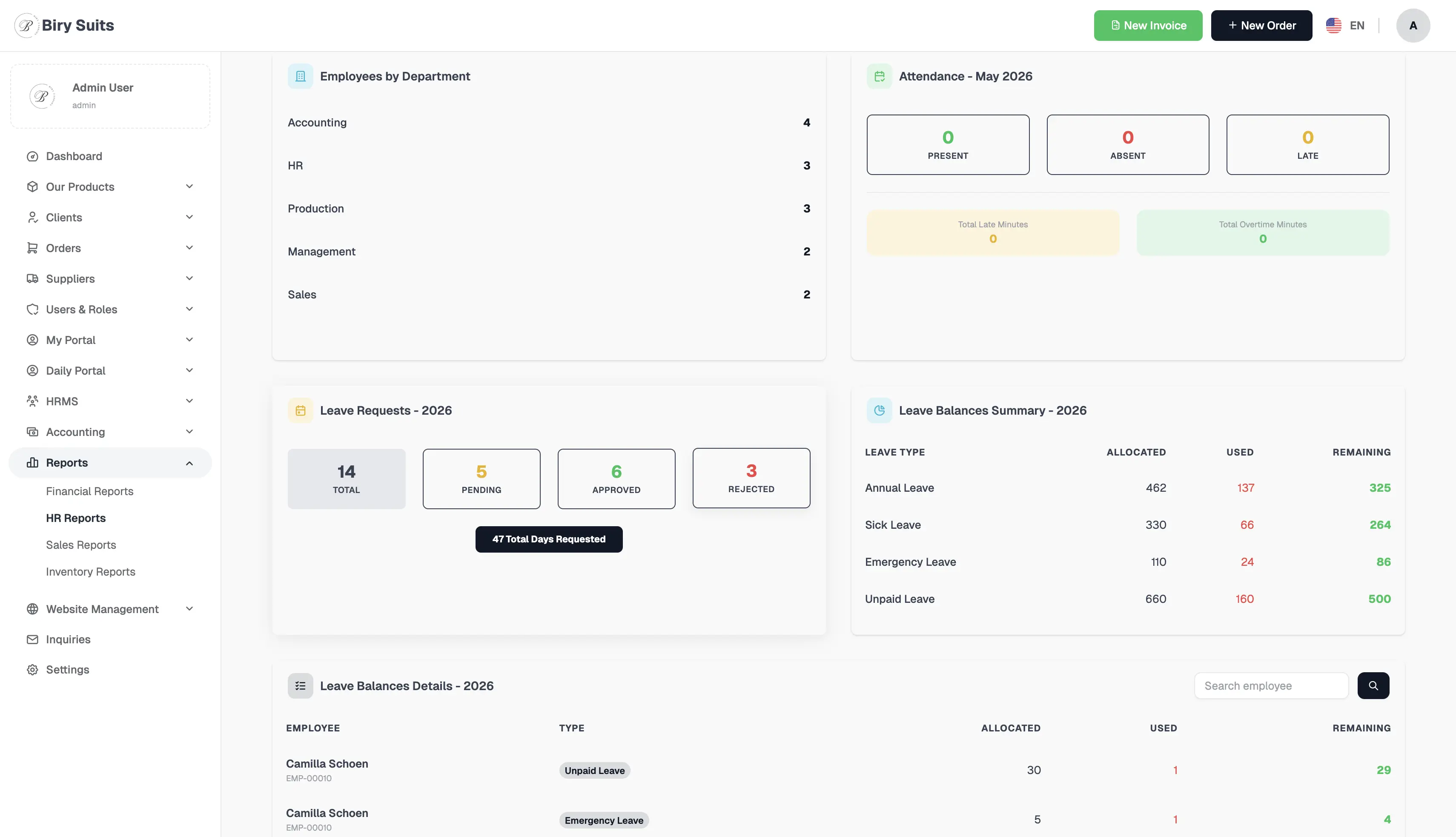Click the 47 Total Days Requested badge
Image resolution: width=1456 pixels, height=837 pixels.
coord(549,539)
